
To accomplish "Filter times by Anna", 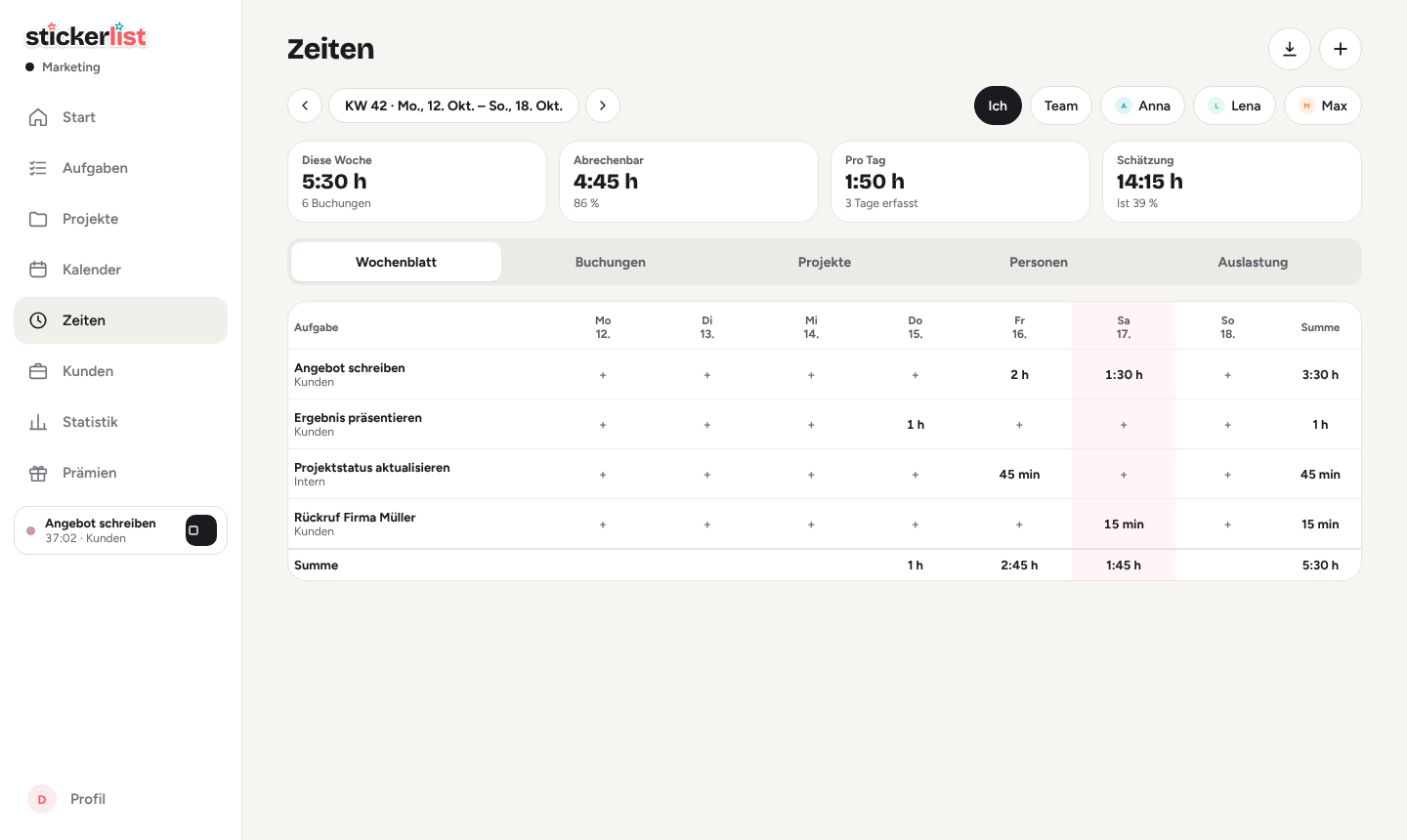I will pyautogui.click(x=1142, y=105).
